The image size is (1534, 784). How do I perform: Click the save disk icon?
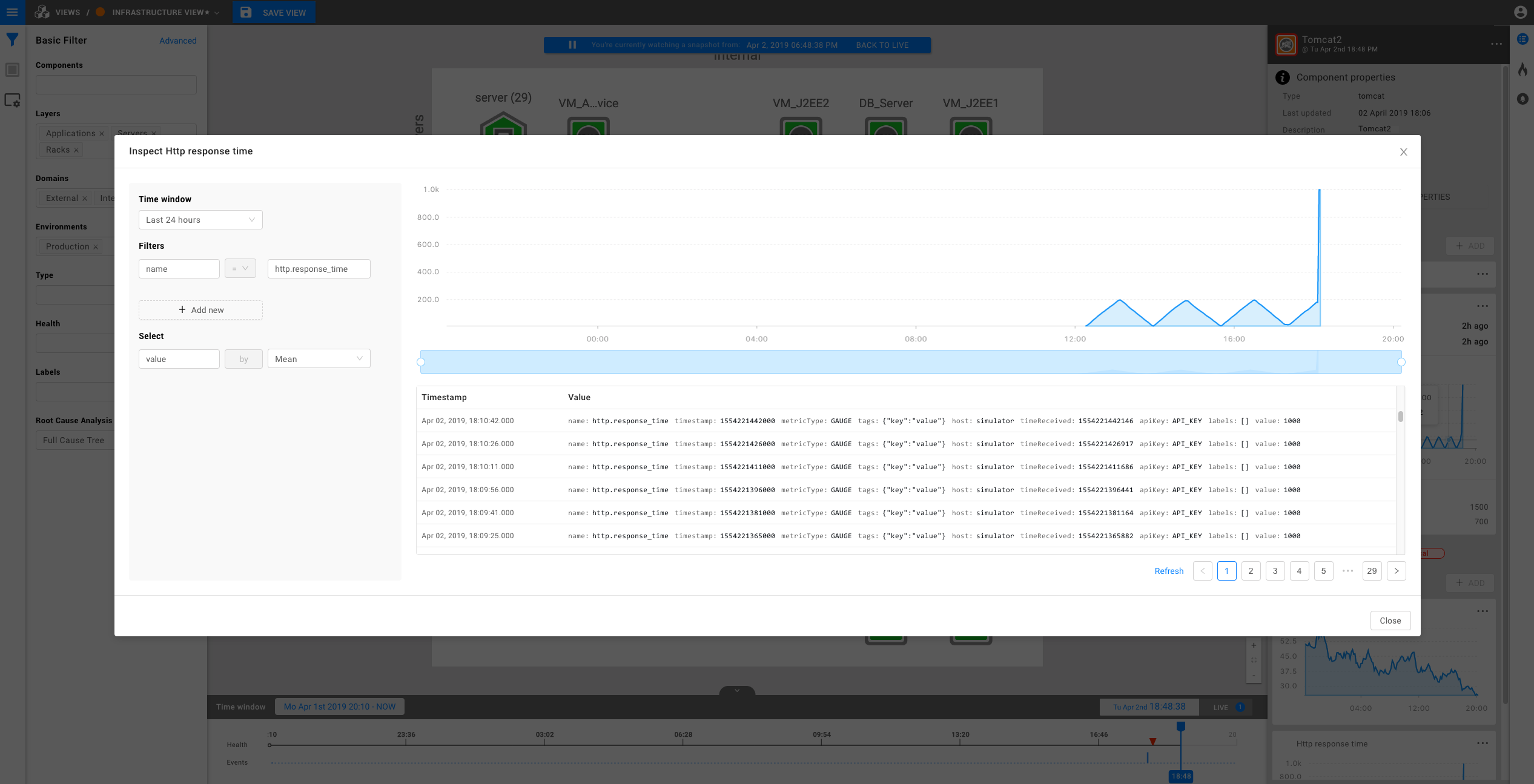click(246, 12)
